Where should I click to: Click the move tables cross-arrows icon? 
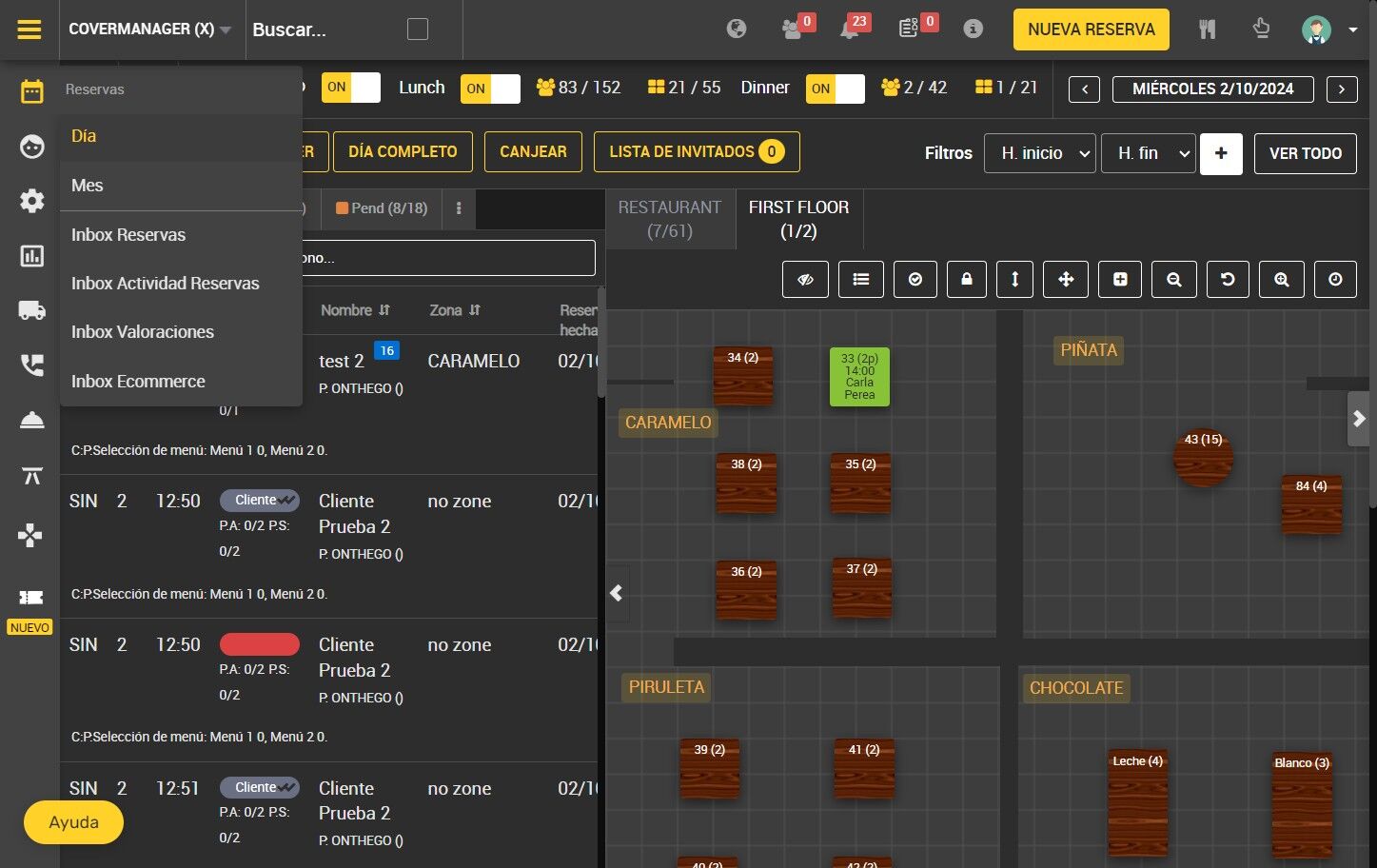[1065, 279]
